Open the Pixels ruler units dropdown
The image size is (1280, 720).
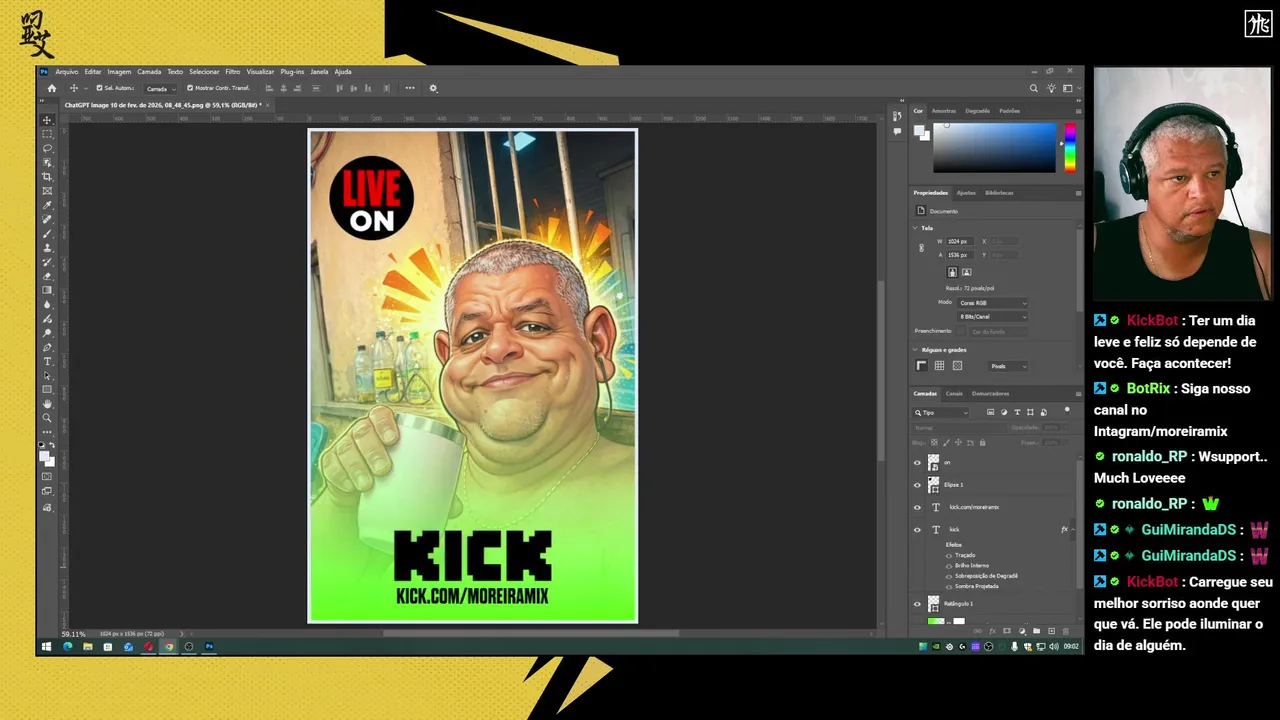[1008, 366]
